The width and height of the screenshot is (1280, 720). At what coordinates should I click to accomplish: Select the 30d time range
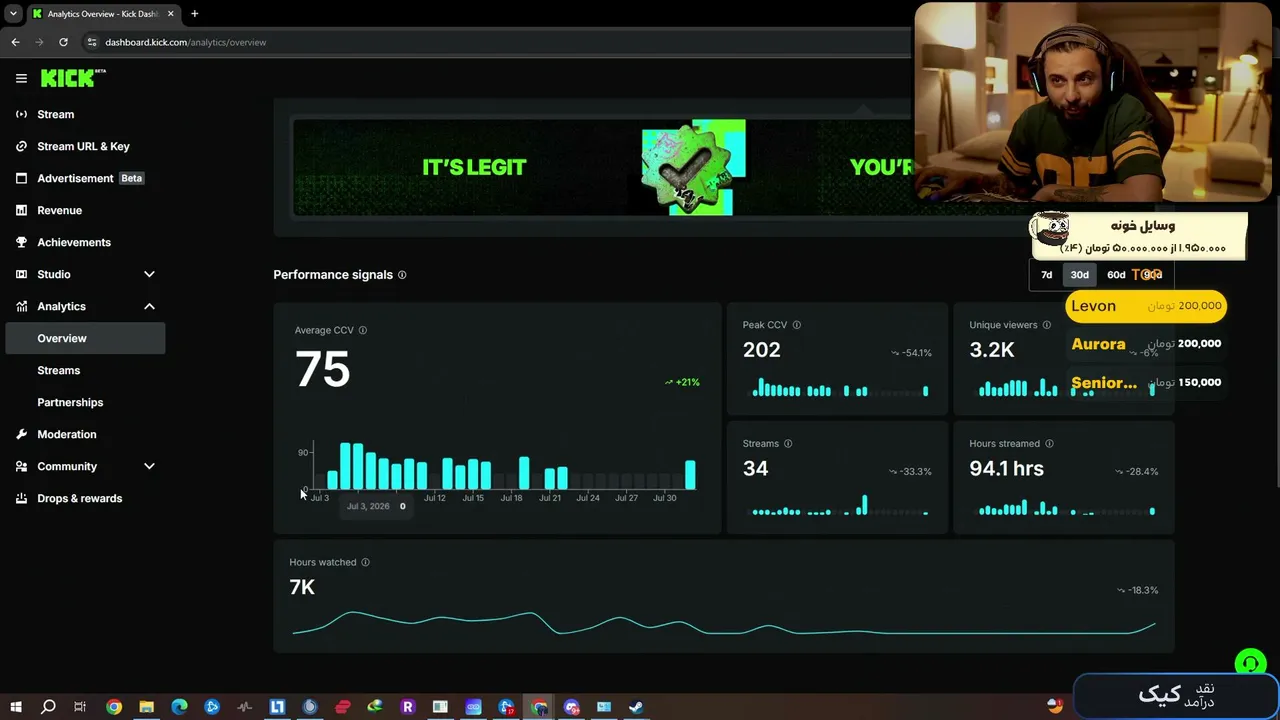tap(1079, 275)
